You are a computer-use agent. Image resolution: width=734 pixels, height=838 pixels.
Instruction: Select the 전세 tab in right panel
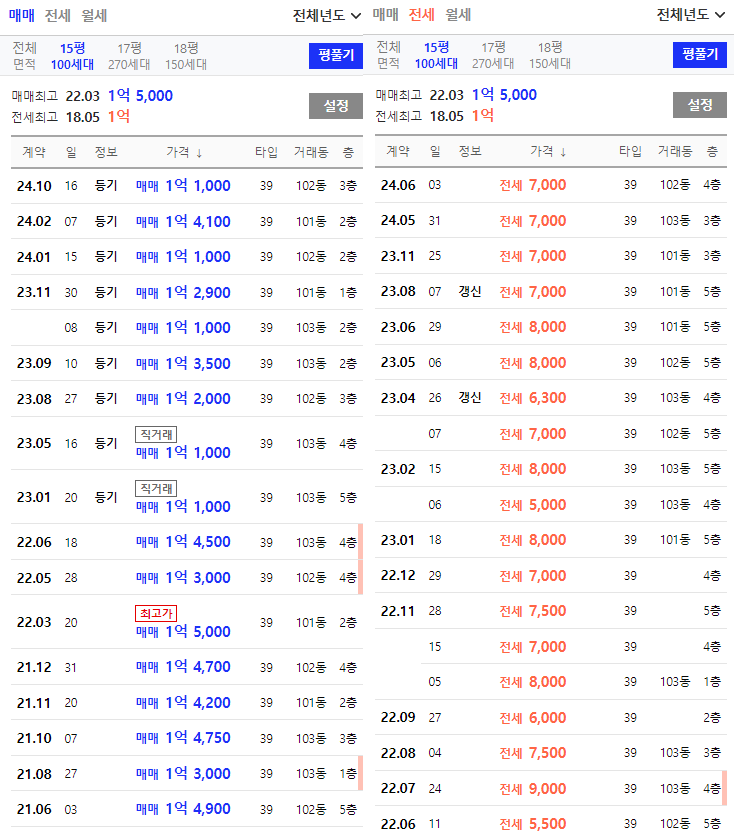[422, 14]
